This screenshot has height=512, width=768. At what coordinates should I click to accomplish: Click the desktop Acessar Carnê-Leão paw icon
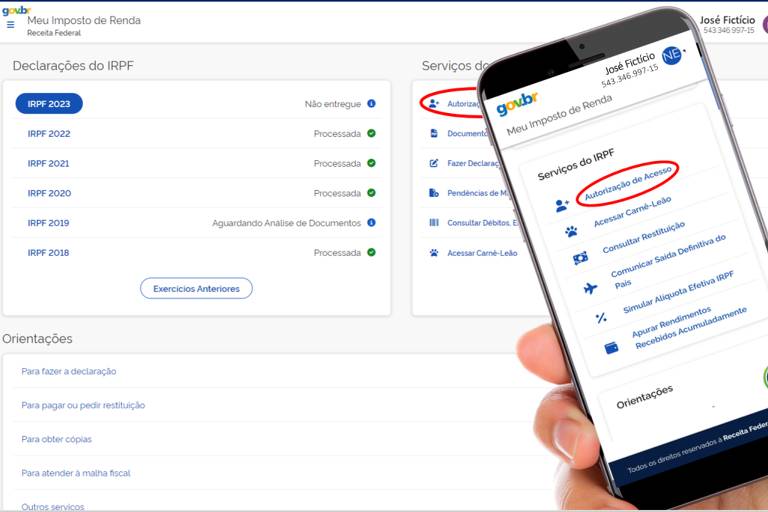point(434,253)
